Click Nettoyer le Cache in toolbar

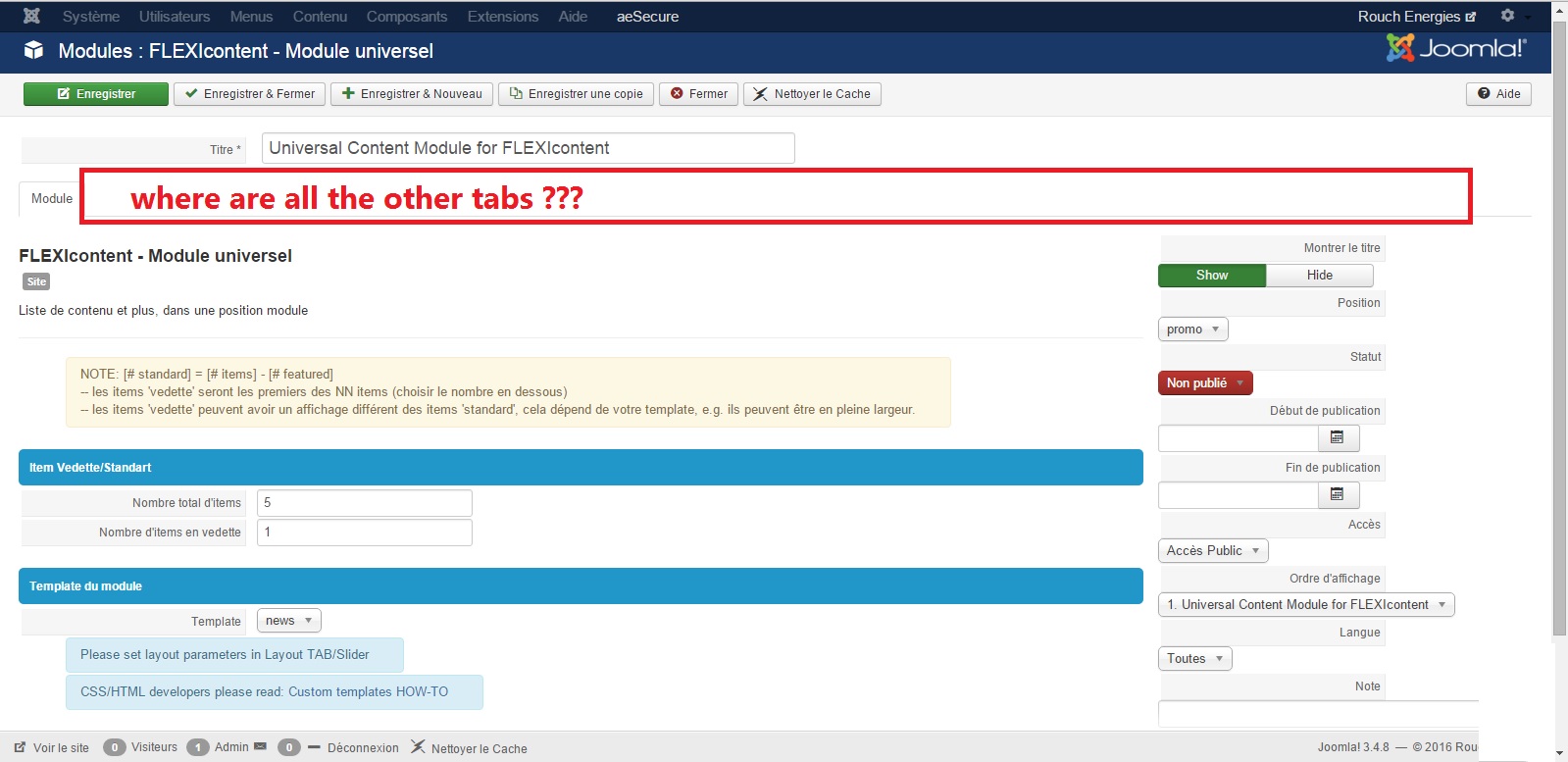(812, 94)
